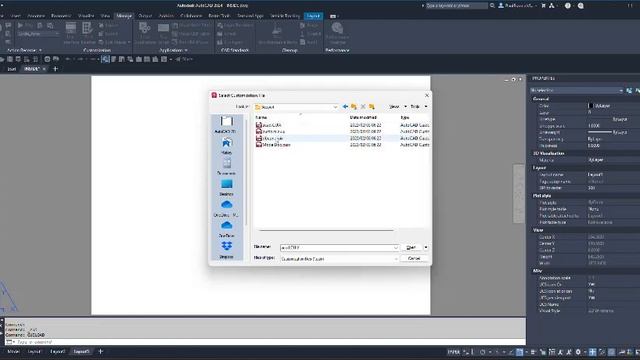Switch to the Start file tab
Image resolution: width=640 pixels, height=360 pixels.
(x=11, y=69)
